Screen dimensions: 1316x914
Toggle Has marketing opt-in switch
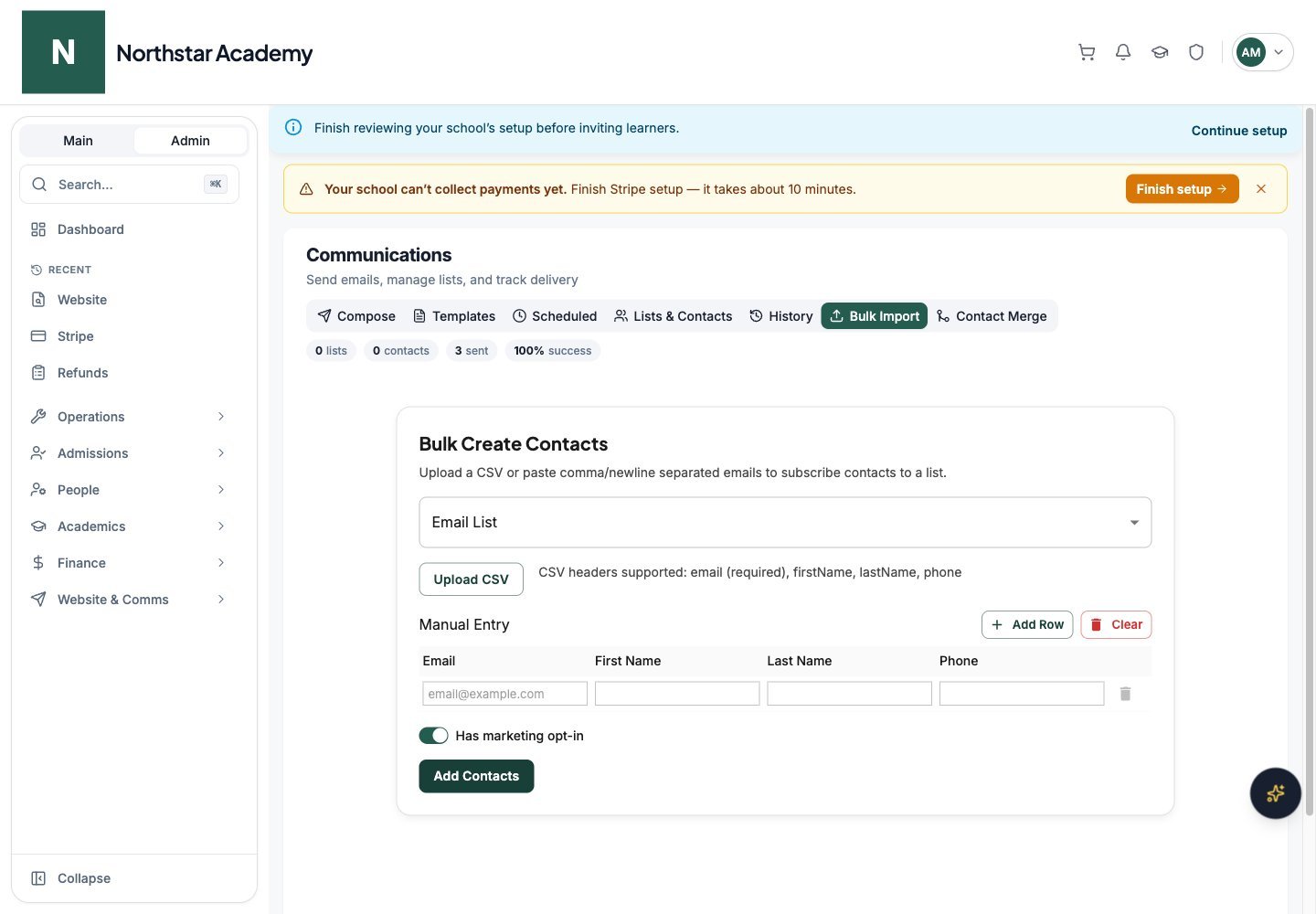(x=433, y=736)
